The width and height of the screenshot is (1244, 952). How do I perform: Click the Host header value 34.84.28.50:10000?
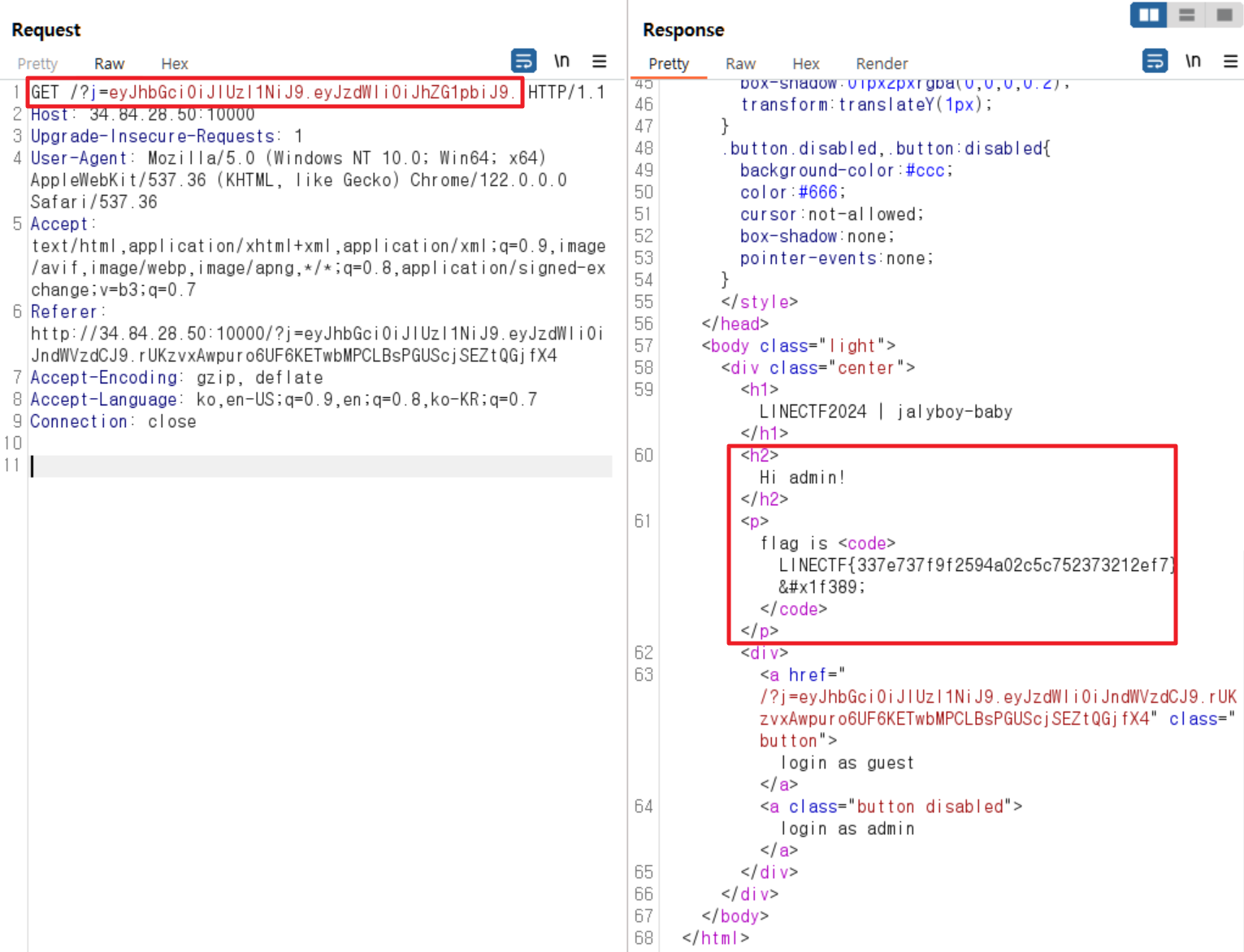click(x=171, y=115)
